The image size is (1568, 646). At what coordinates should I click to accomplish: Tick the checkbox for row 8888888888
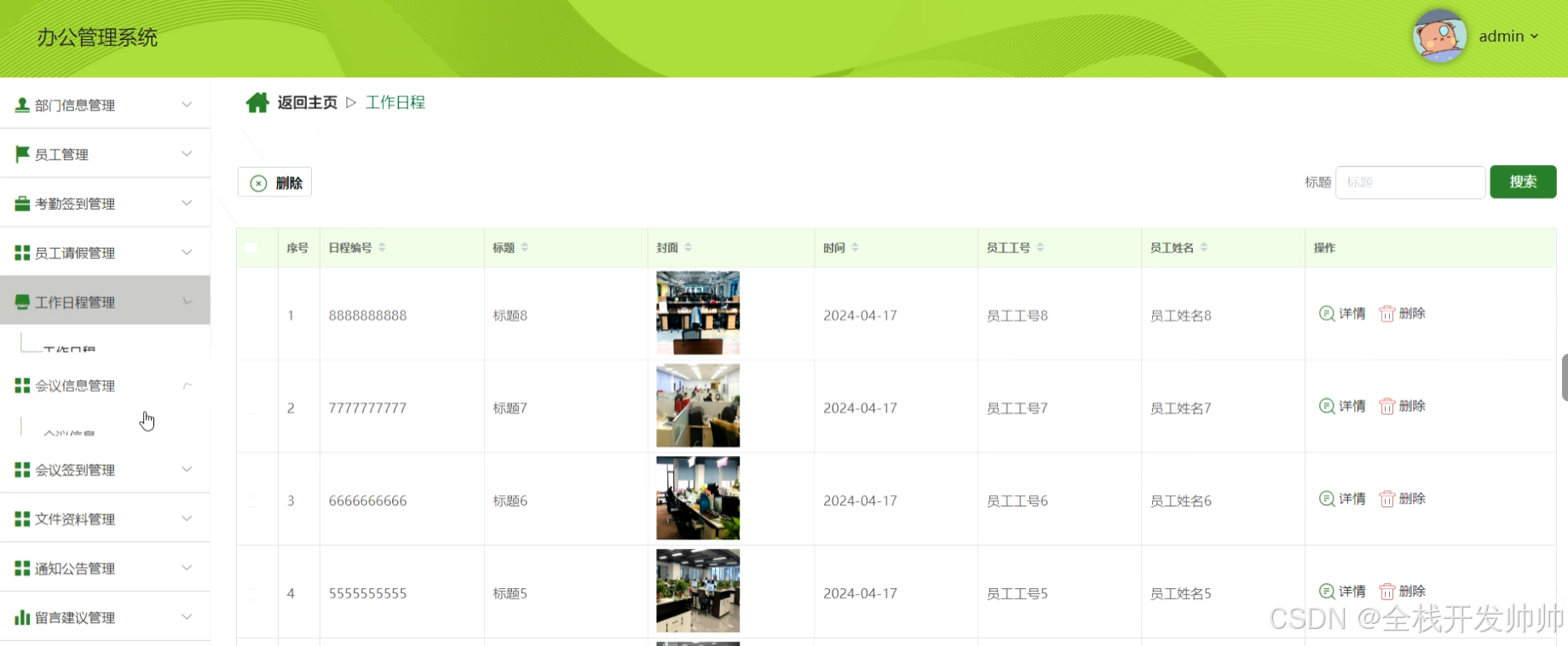tap(251, 315)
